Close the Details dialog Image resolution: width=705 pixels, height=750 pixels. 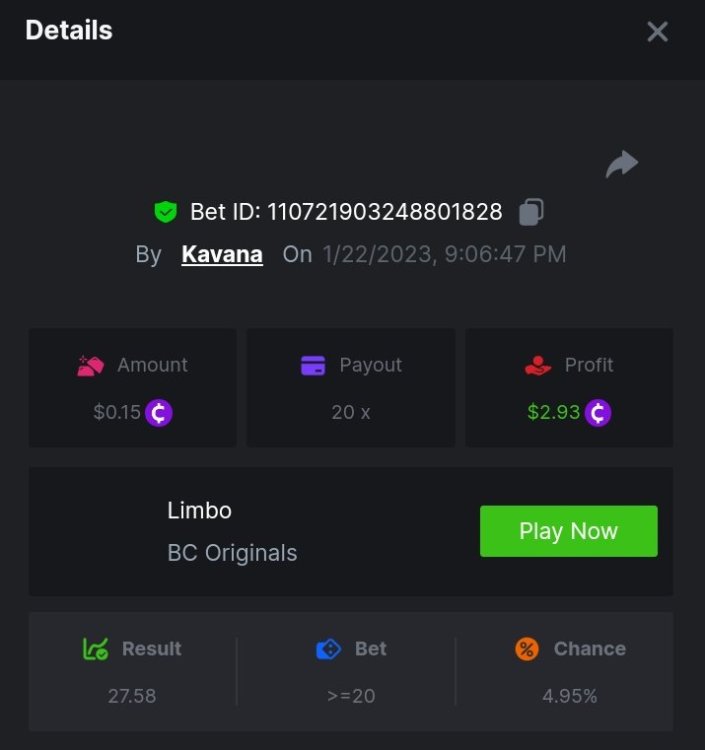657,32
